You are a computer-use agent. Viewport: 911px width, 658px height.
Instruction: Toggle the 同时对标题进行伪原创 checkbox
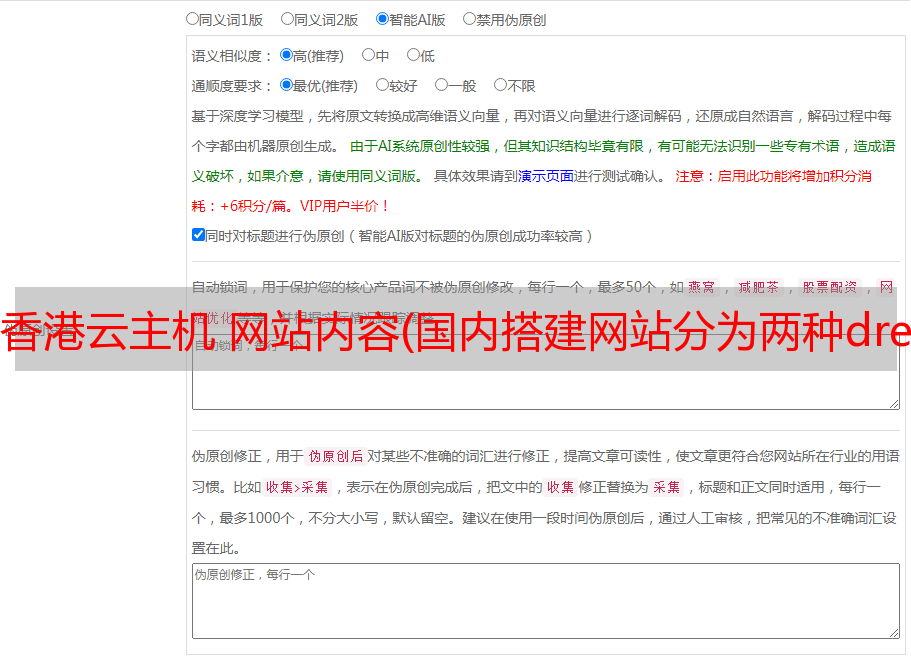click(198, 235)
